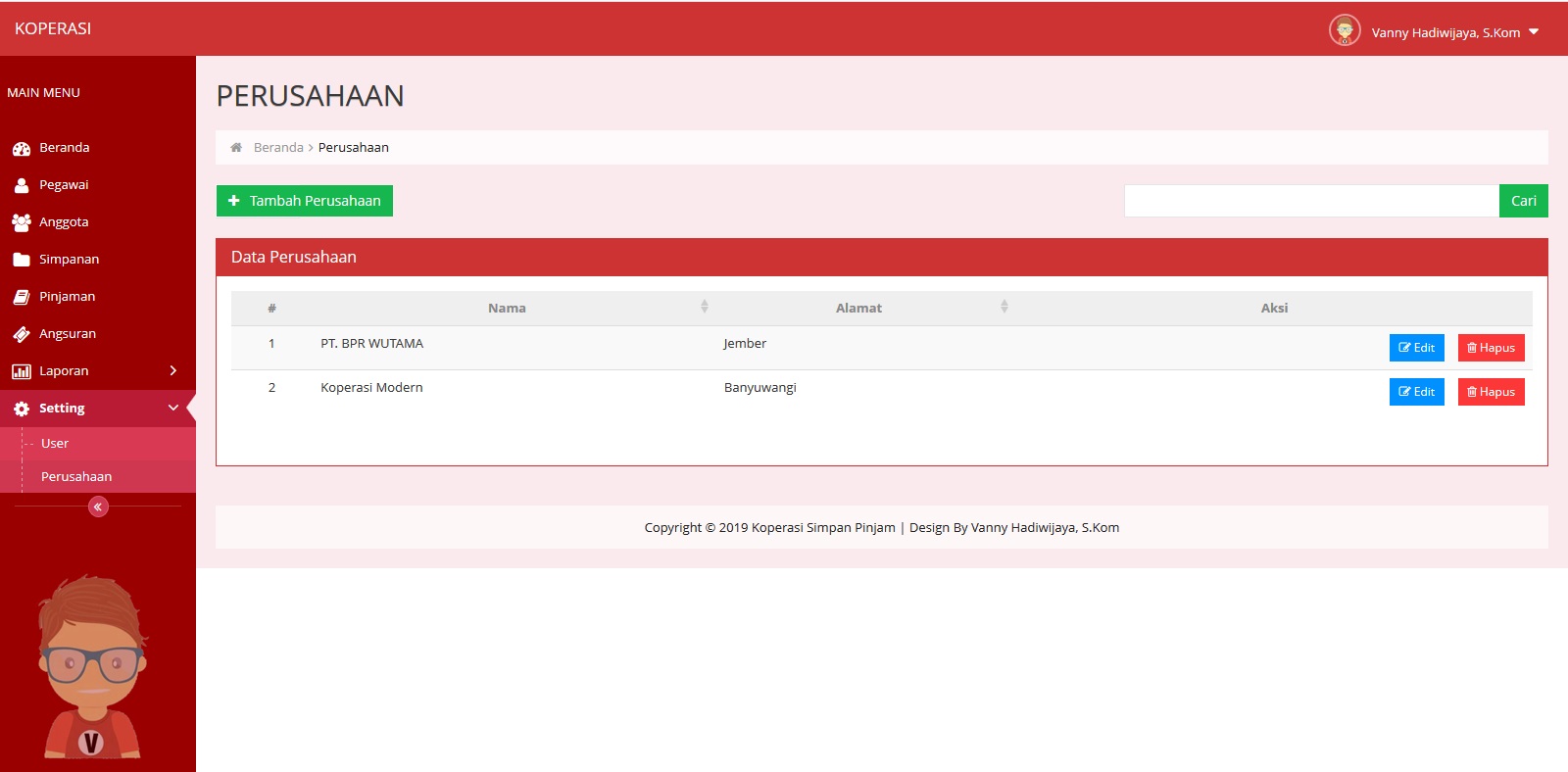Go to Pegawai menu item
The width and height of the screenshot is (1568, 772).
pos(98,184)
